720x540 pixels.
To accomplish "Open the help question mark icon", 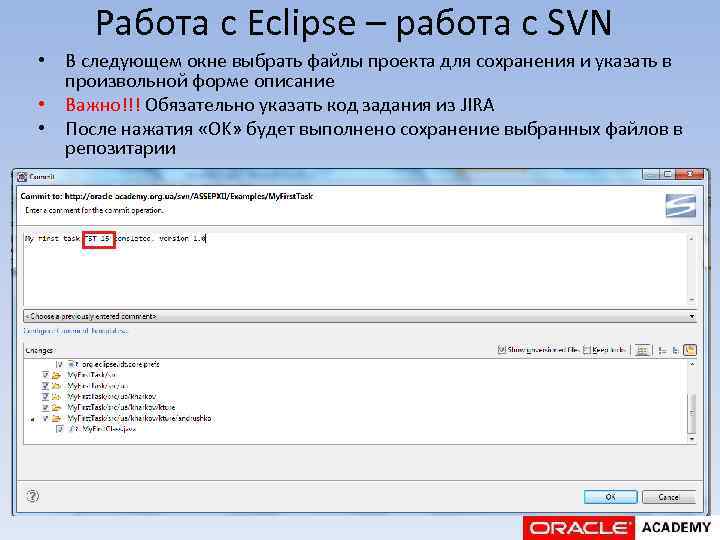I will 33,496.
